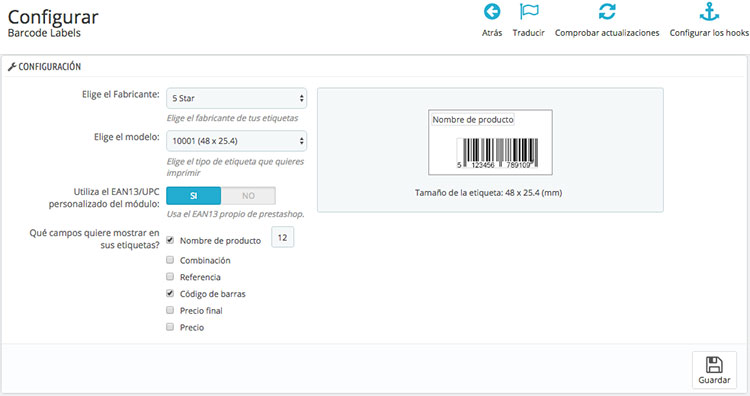Click the Configurar los hooks label
The image size is (750, 396).
[709, 33]
